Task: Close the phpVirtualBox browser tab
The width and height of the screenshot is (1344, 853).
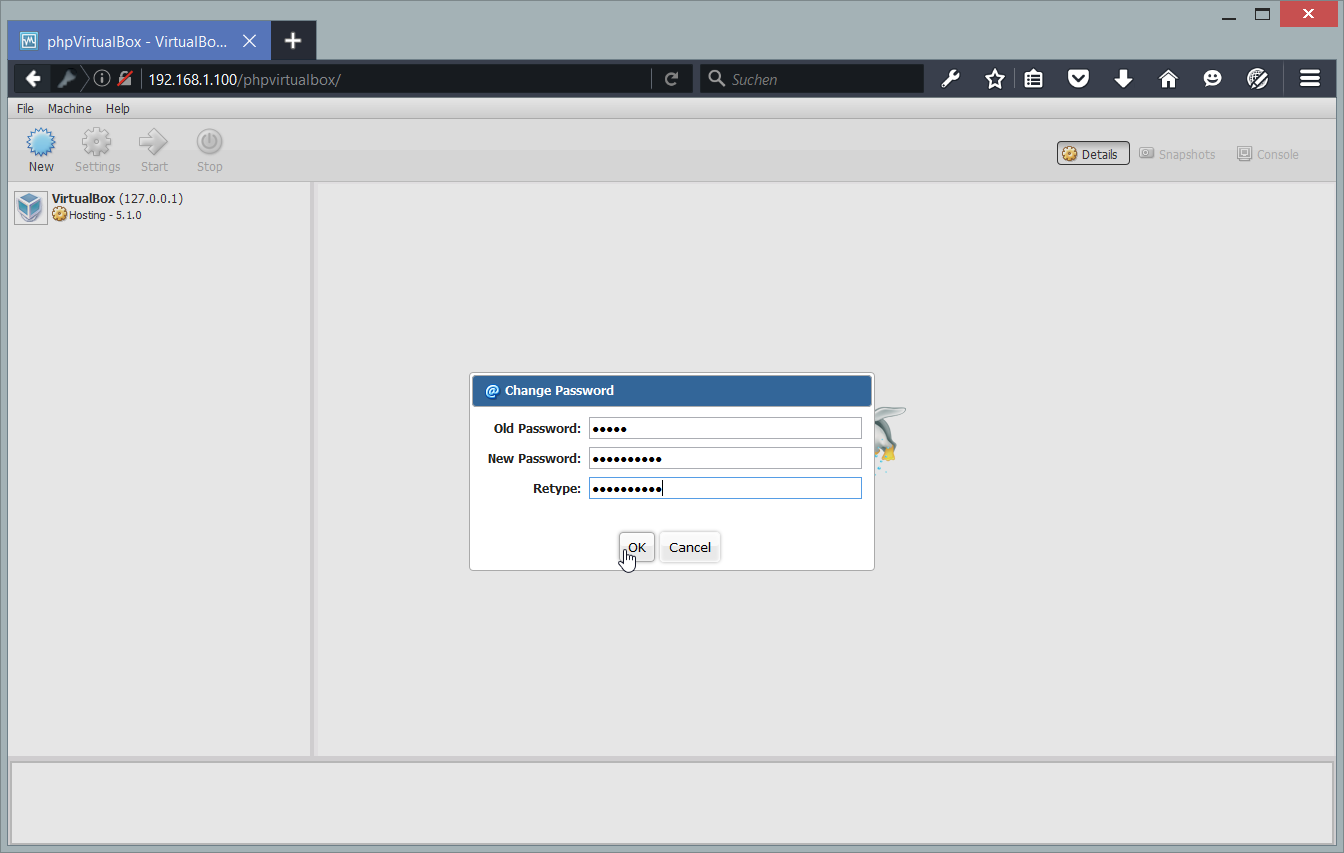Action: point(250,41)
